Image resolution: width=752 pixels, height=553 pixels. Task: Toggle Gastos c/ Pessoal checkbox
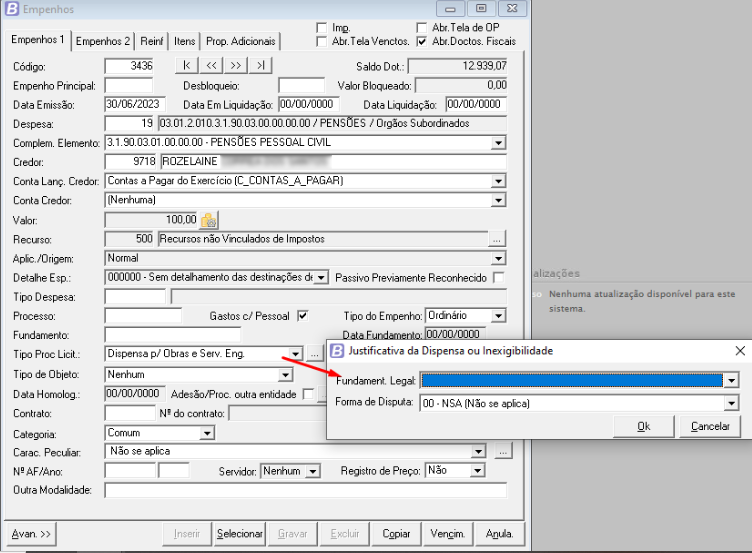(x=303, y=316)
